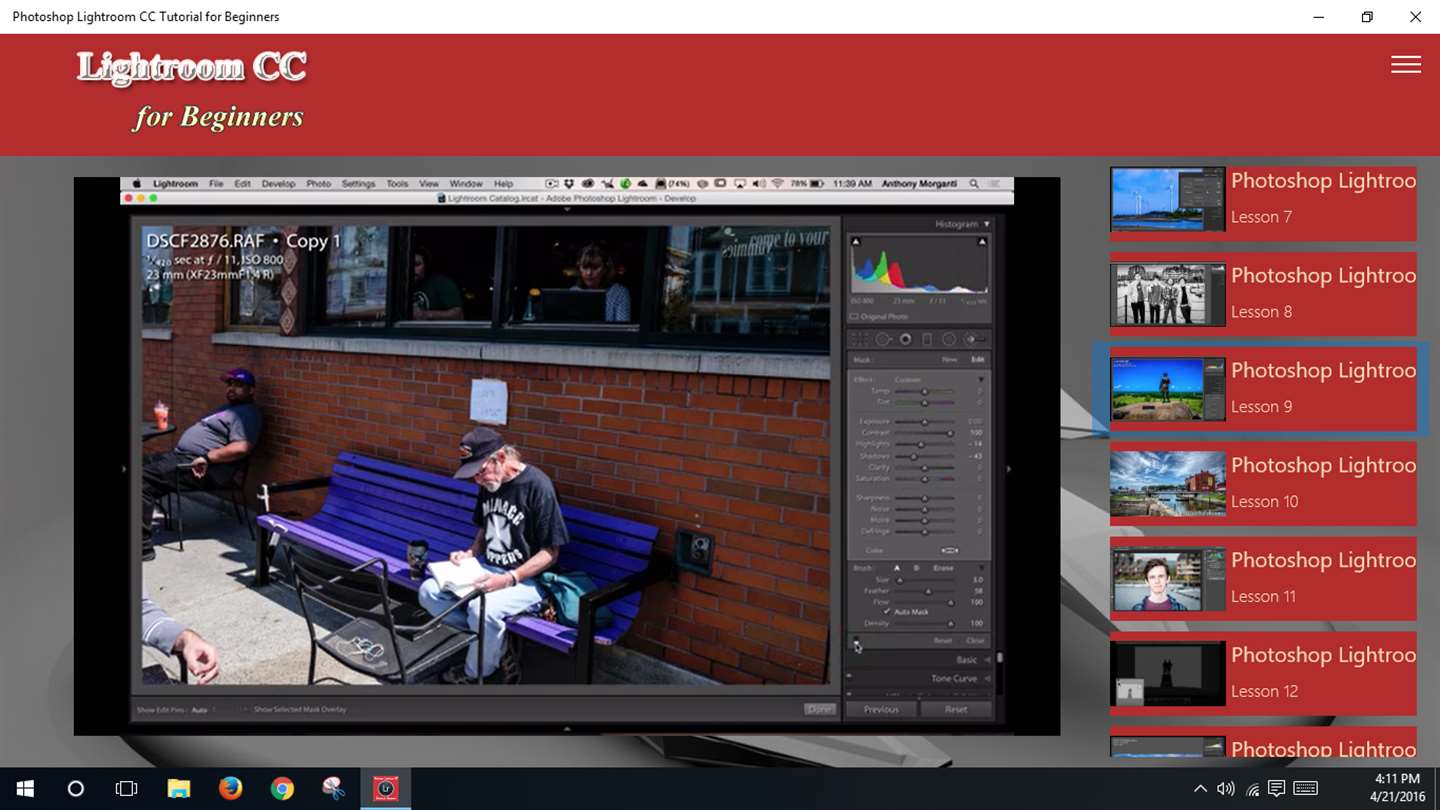This screenshot has height=810, width=1440.
Task: Select the Red Eye Correction tool in Lightroom
Action: [905, 340]
